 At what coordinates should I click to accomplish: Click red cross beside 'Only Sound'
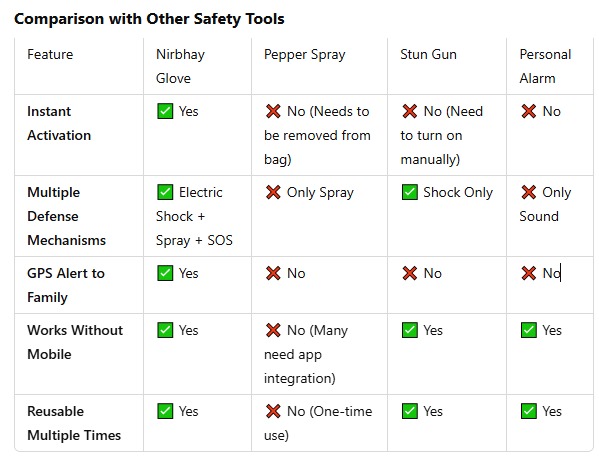coord(529,192)
